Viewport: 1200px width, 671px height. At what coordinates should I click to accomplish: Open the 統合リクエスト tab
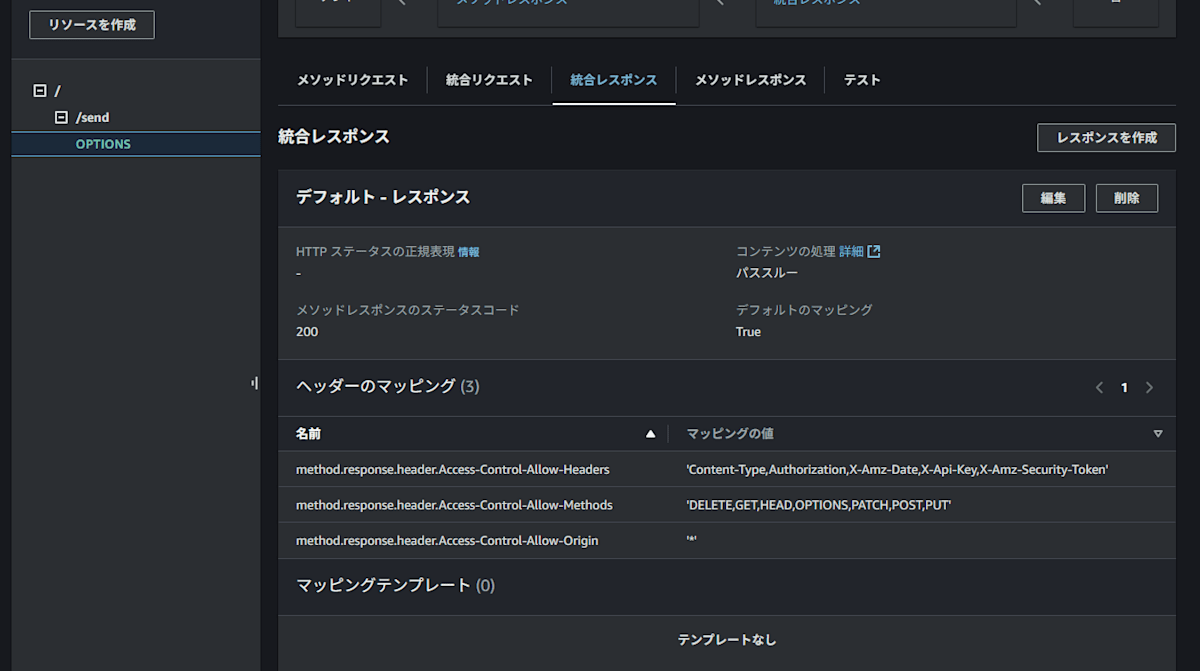click(489, 80)
